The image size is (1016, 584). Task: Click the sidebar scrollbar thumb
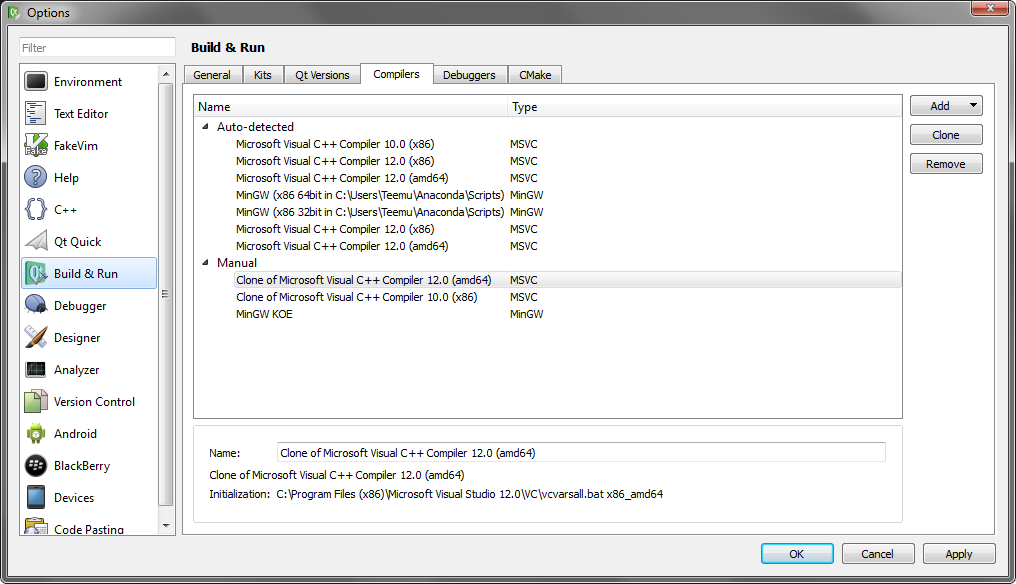(x=166, y=294)
